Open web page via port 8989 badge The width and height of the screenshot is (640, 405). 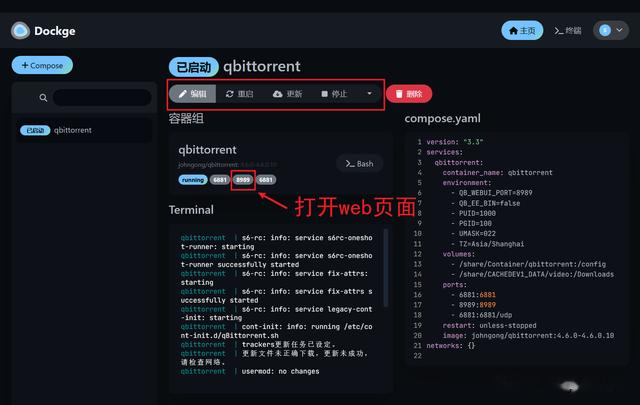coord(243,180)
